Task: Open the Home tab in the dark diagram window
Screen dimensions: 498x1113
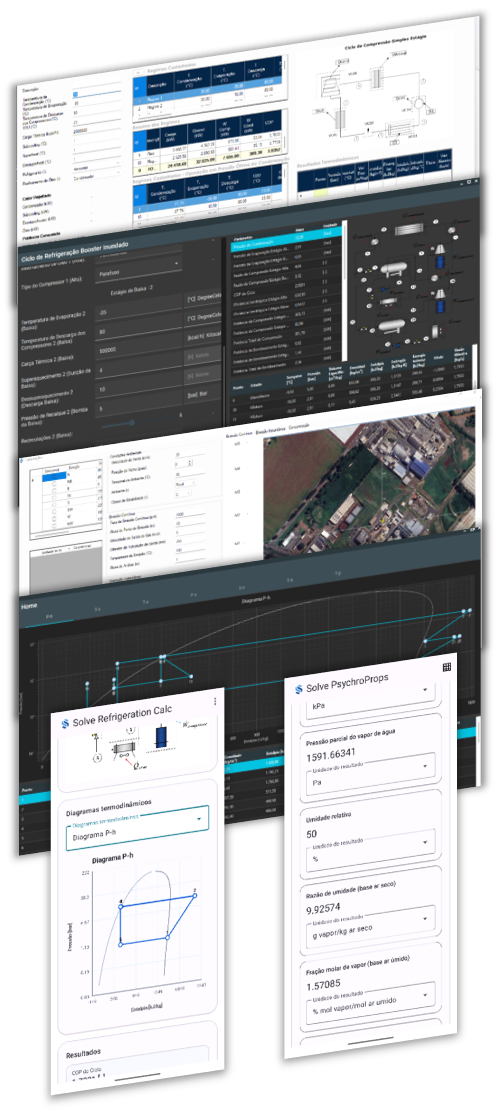Action: point(29,606)
